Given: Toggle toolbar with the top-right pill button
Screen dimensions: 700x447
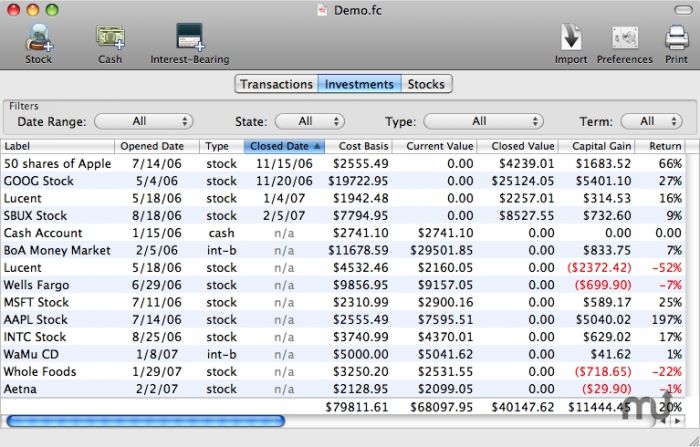Looking at the screenshot, I should click(x=683, y=10).
